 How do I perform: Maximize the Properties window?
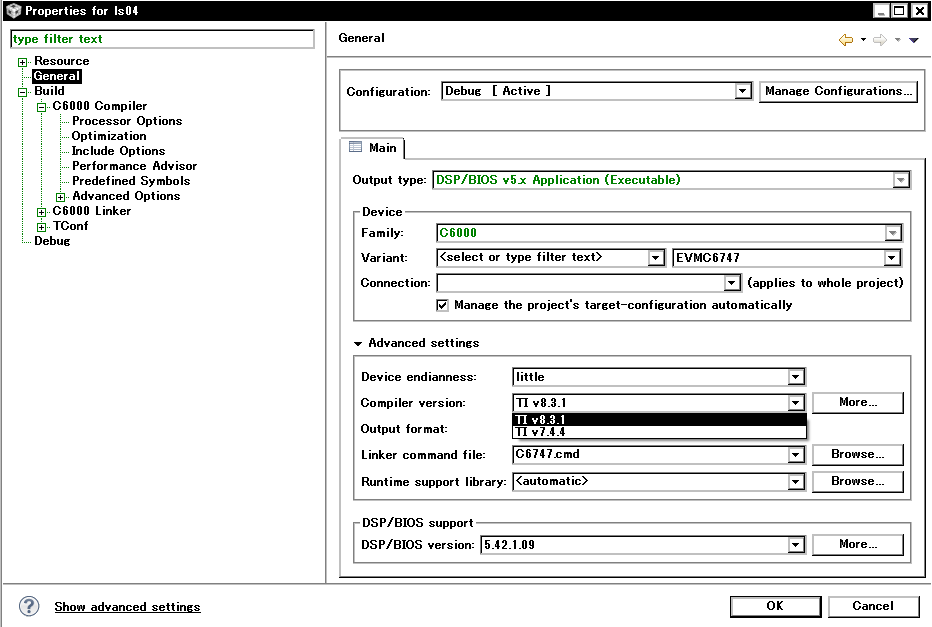click(x=900, y=11)
